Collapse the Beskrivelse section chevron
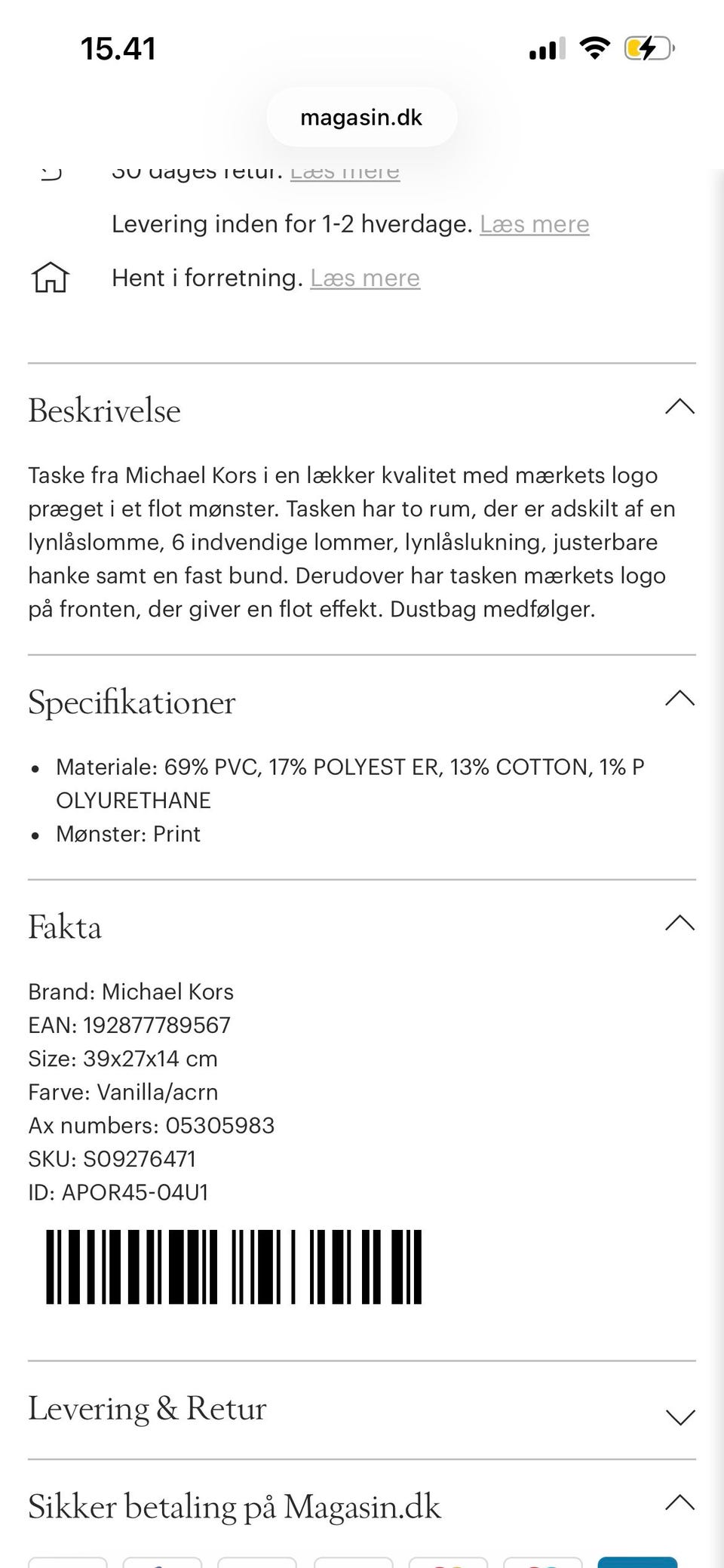The width and height of the screenshot is (724, 1568). [x=680, y=407]
